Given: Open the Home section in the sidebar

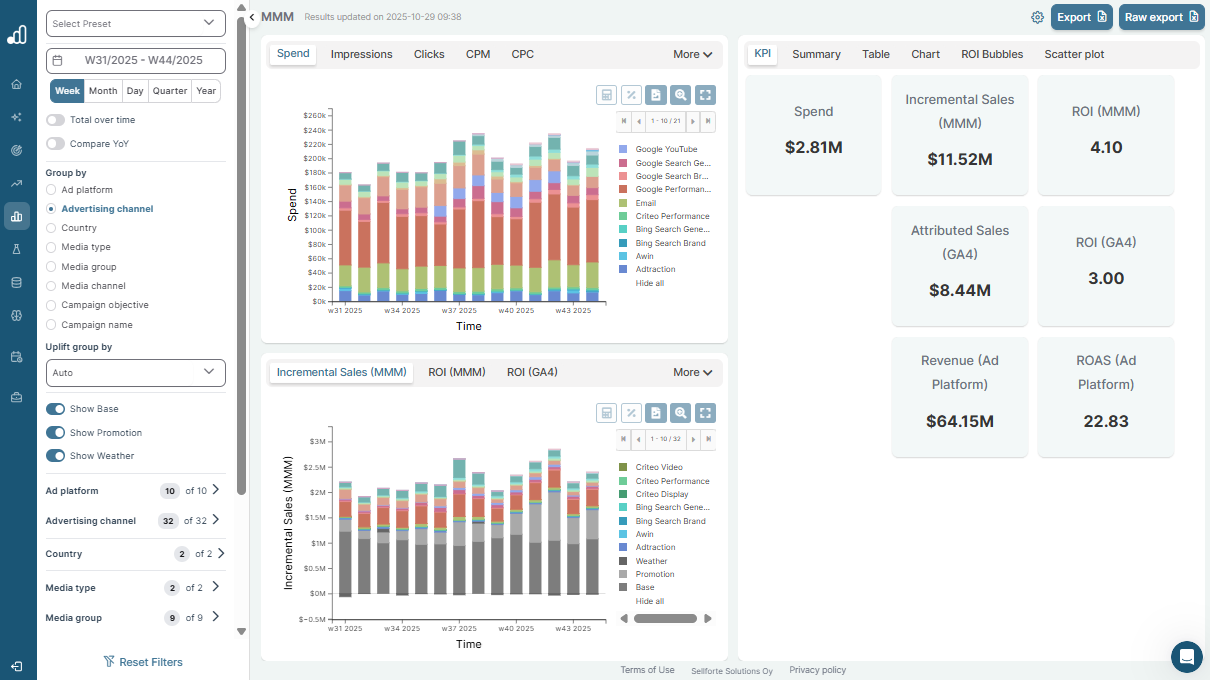Looking at the screenshot, I should [16, 85].
